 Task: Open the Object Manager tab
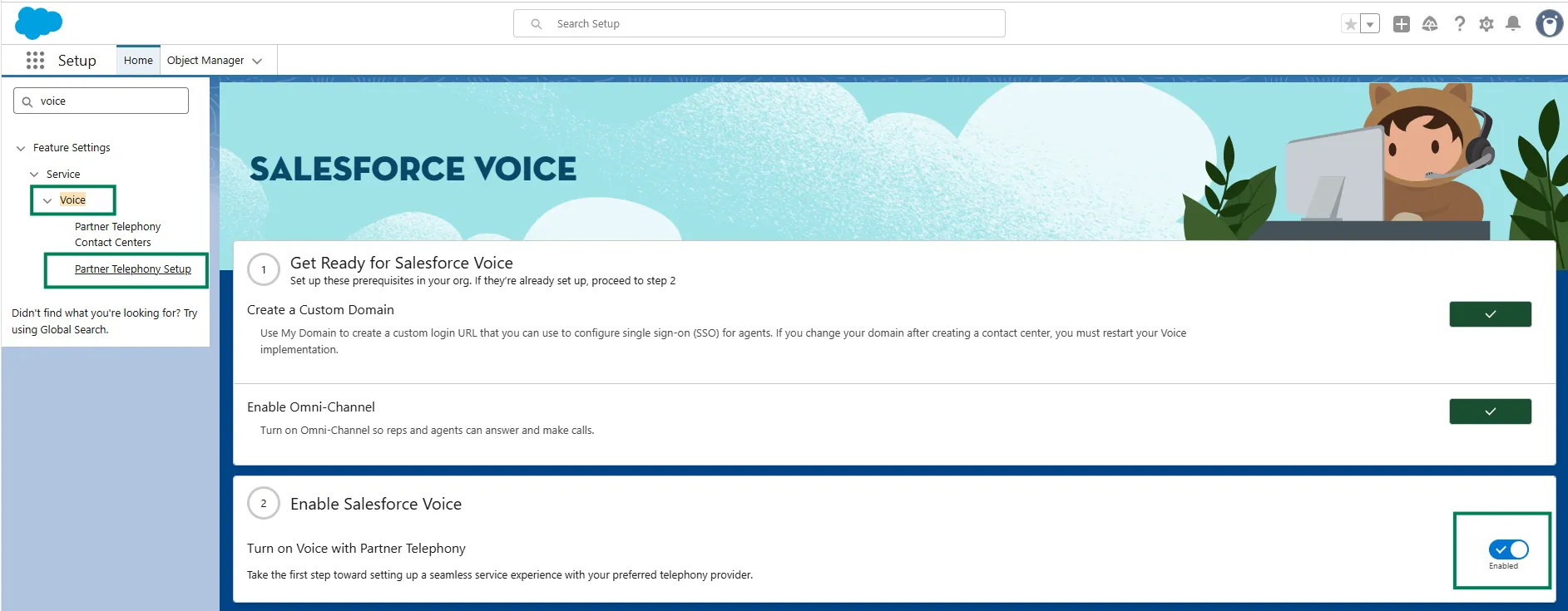[x=205, y=60]
